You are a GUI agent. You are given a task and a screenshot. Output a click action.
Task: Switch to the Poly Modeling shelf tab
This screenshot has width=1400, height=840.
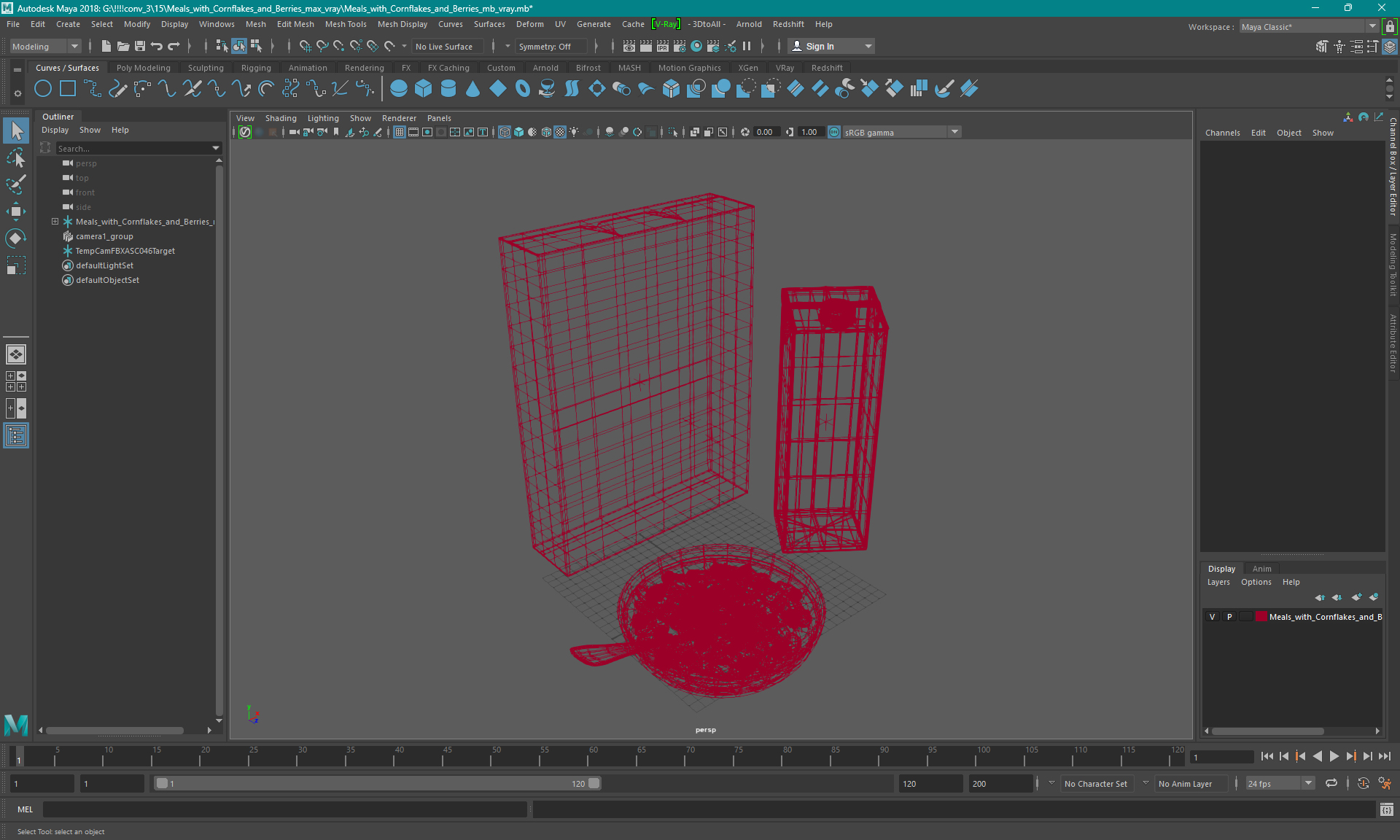pos(143,68)
